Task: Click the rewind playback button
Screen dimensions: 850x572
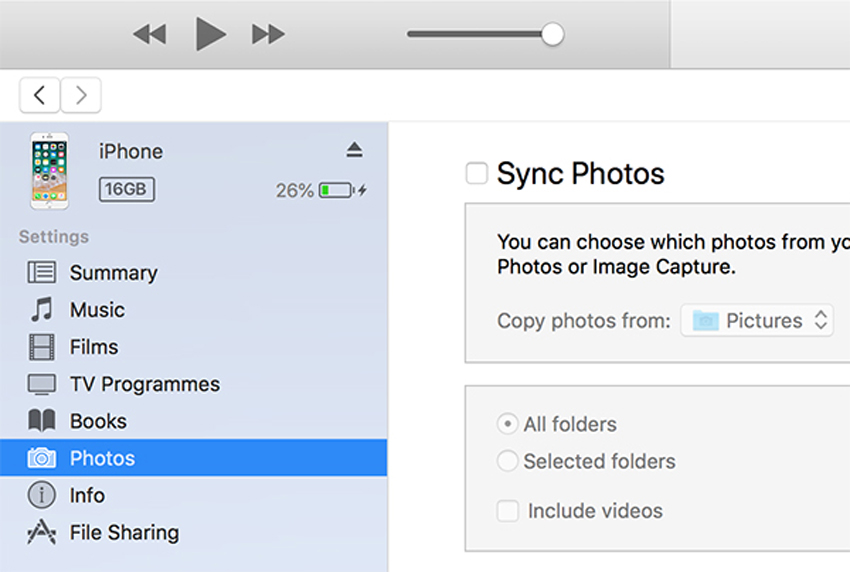Action: click(x=149, y=35)
